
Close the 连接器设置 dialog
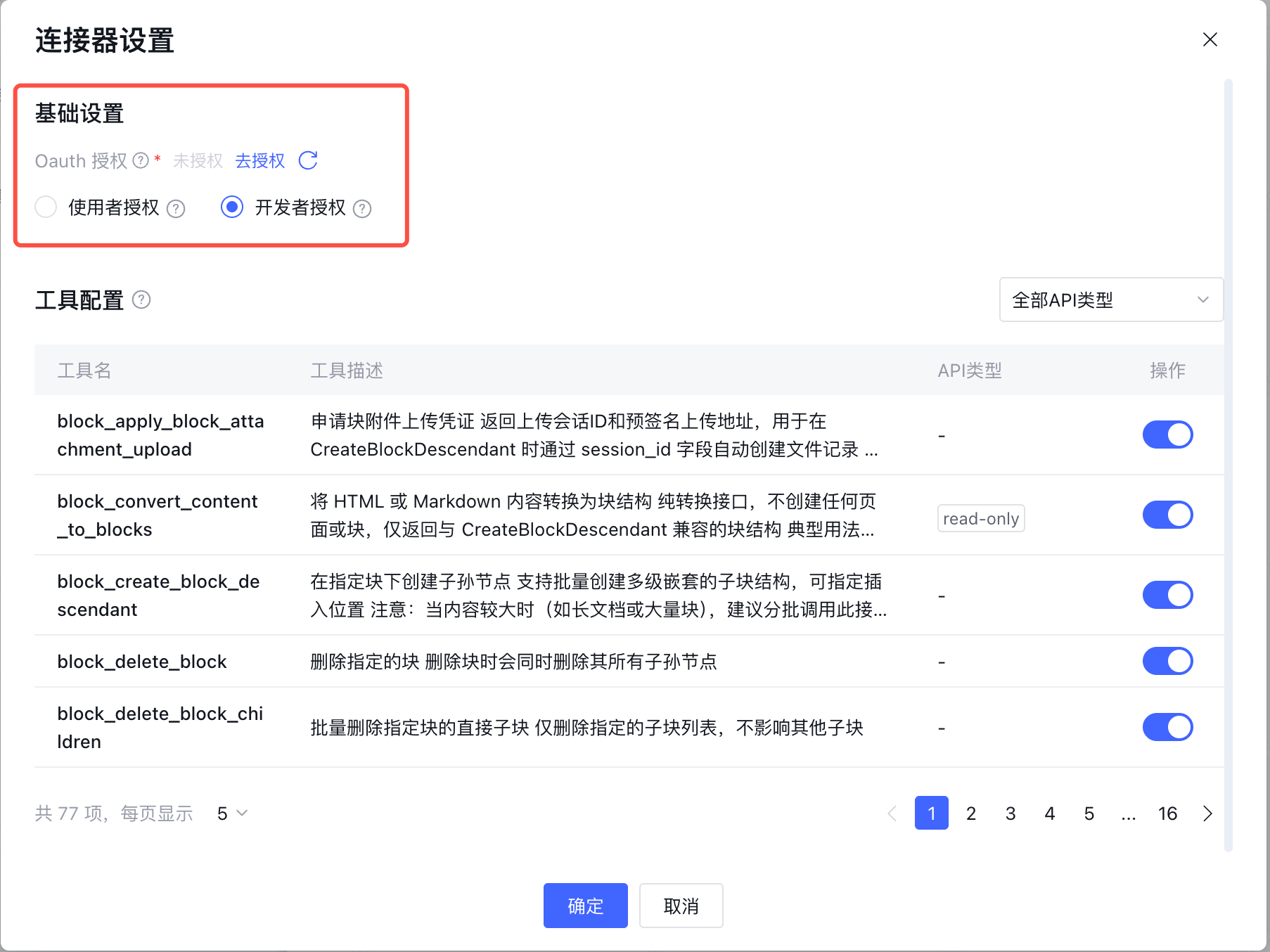1210,39
